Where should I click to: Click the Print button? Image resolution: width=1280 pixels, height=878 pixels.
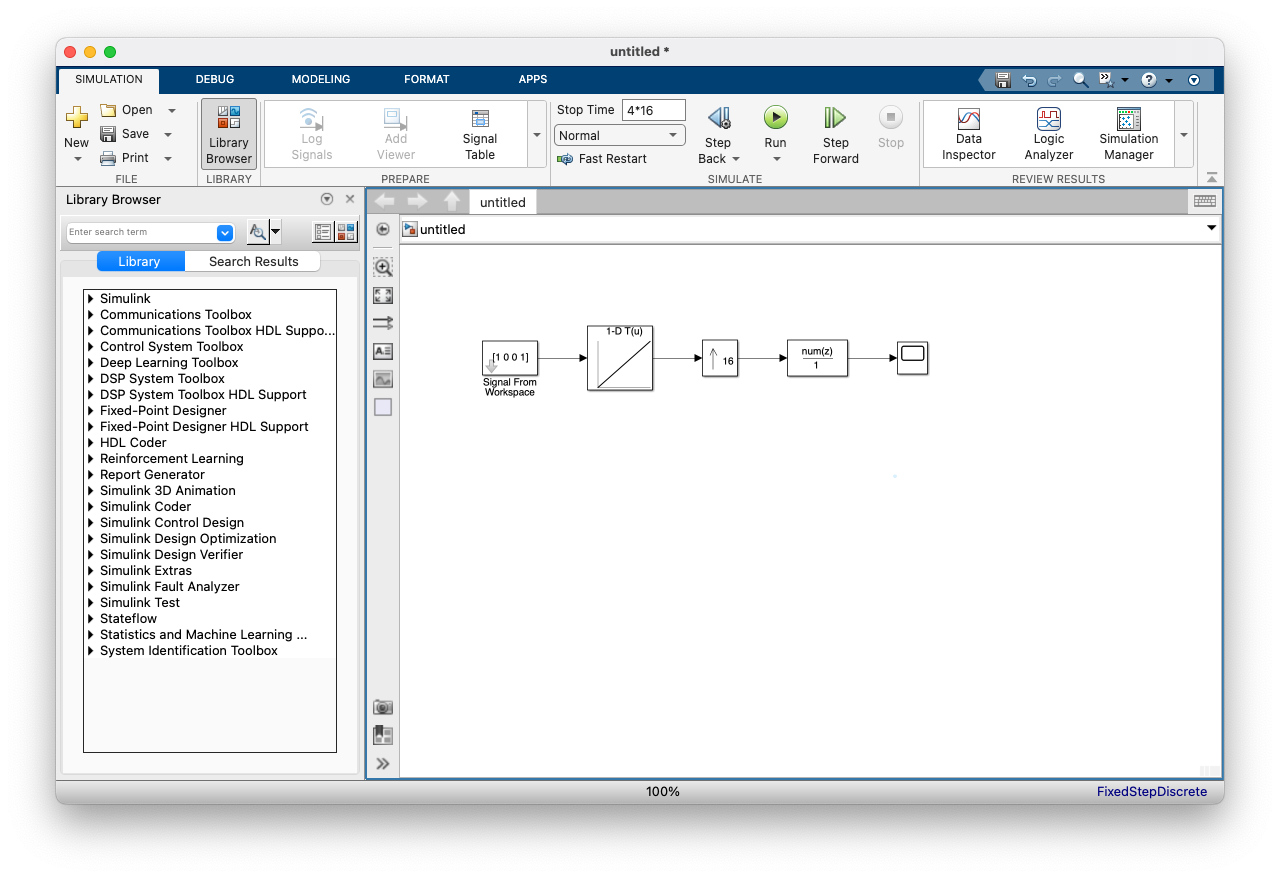tap(126, 158)
